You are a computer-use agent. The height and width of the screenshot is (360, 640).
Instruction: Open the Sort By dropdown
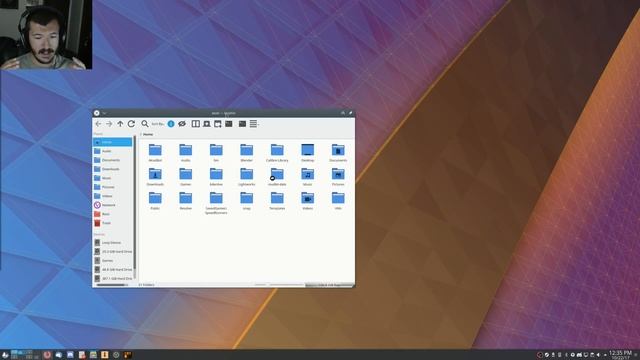pyautogui.click(x=158, y=124)
